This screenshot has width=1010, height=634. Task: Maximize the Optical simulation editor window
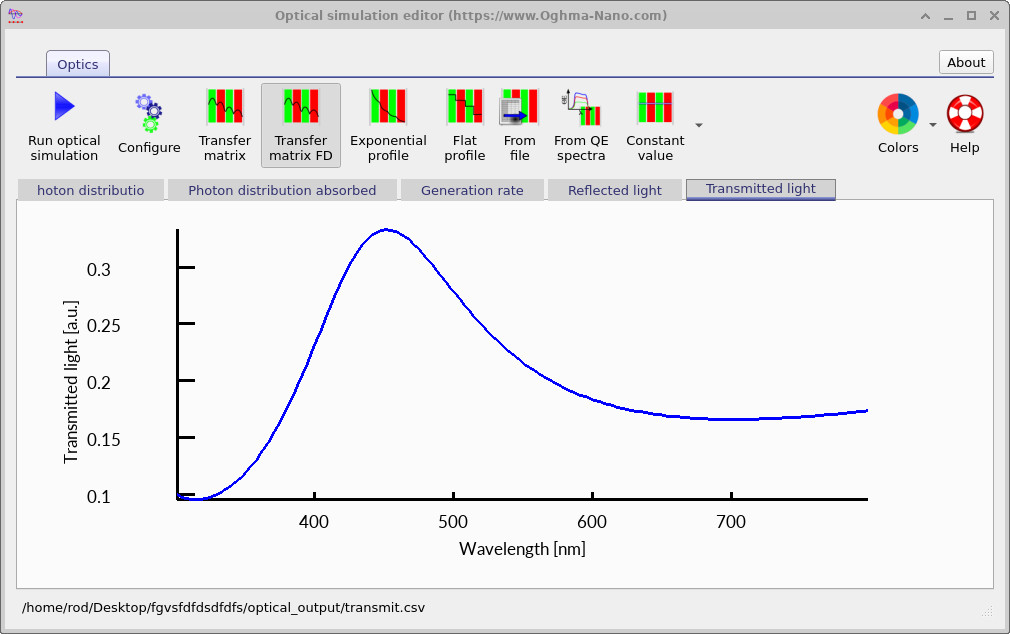click(971, 16)
